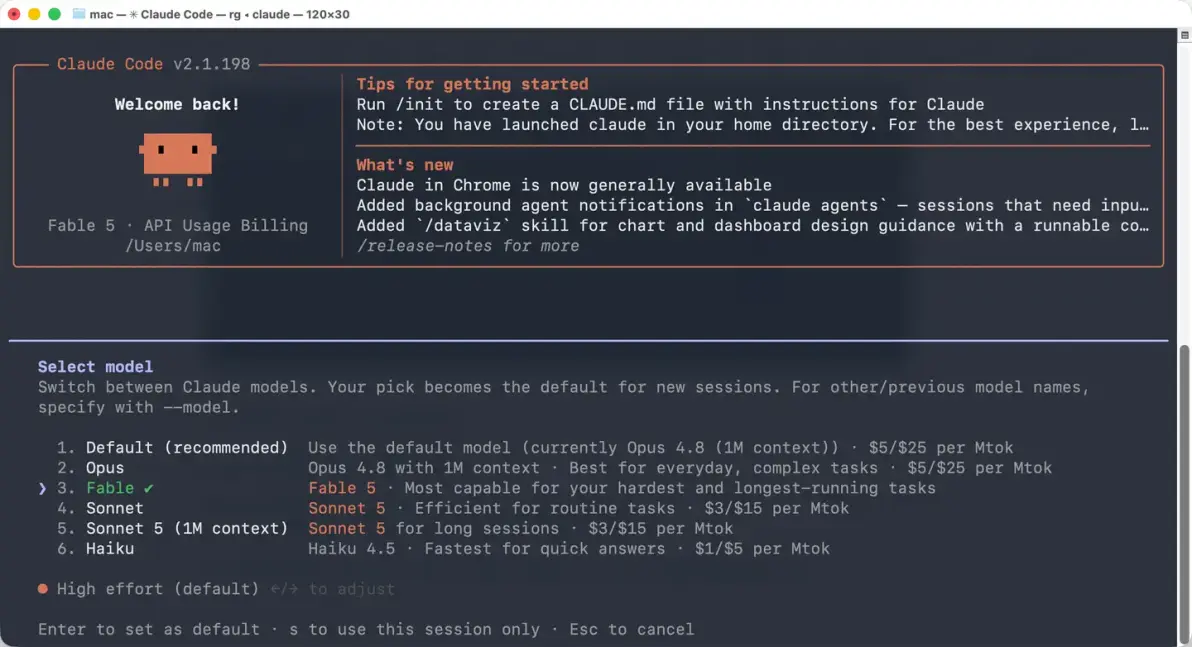1192x647 pixels.
Task: Click the background agent notifications line
Action: (x=753, y=205)
